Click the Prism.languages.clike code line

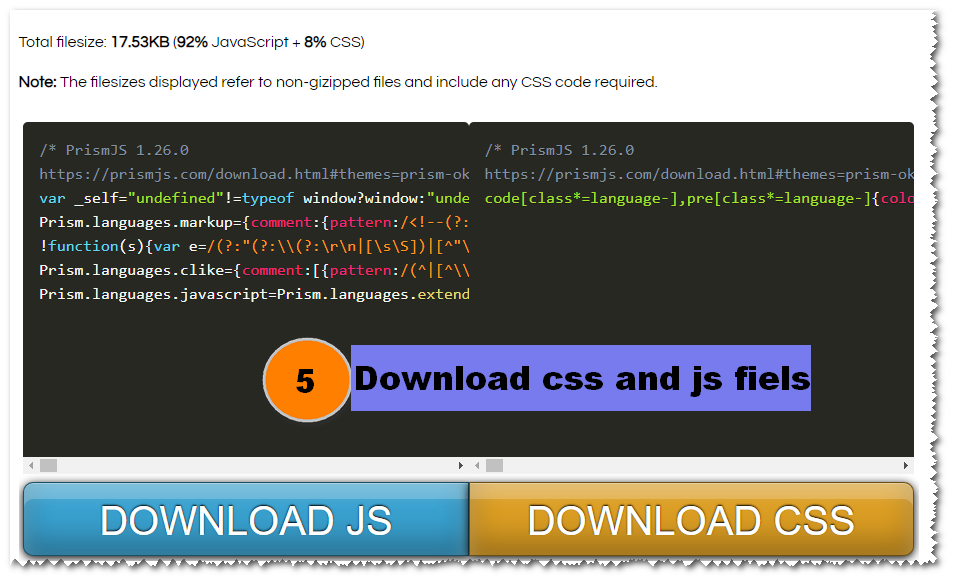[x=254, y=270]
